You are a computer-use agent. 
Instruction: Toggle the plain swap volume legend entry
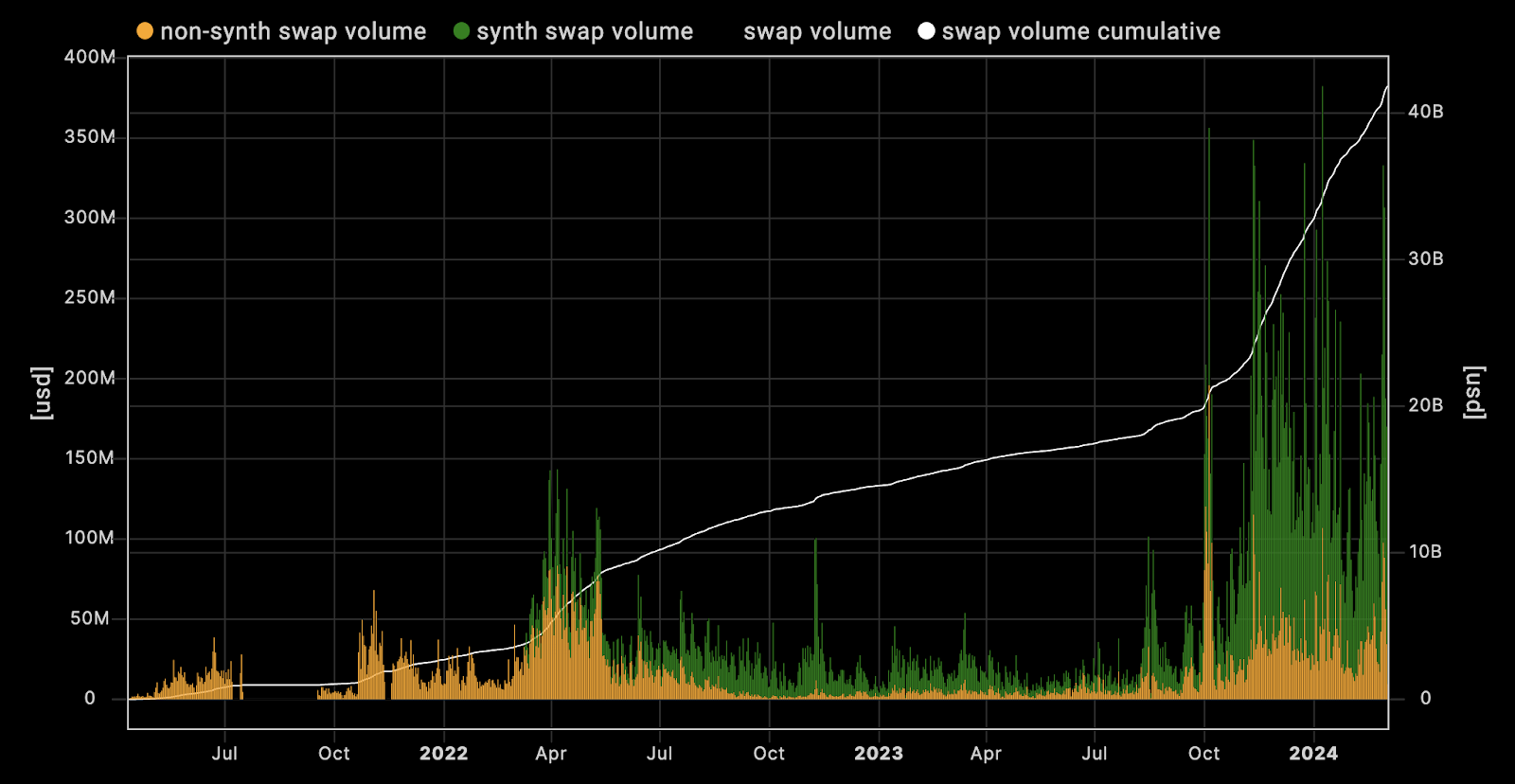coord(817,31)
